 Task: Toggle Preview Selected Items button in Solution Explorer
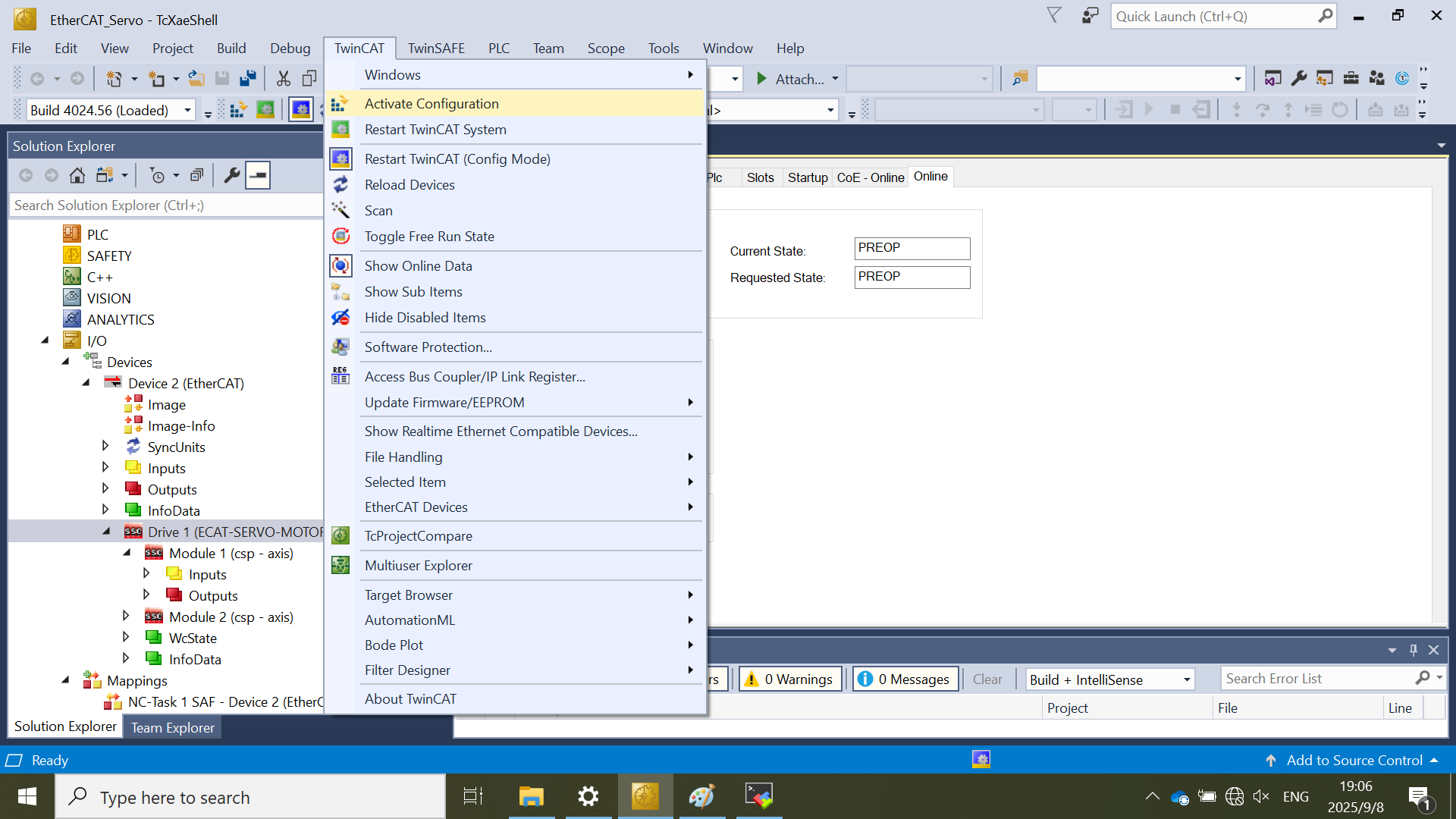[258, 175]
